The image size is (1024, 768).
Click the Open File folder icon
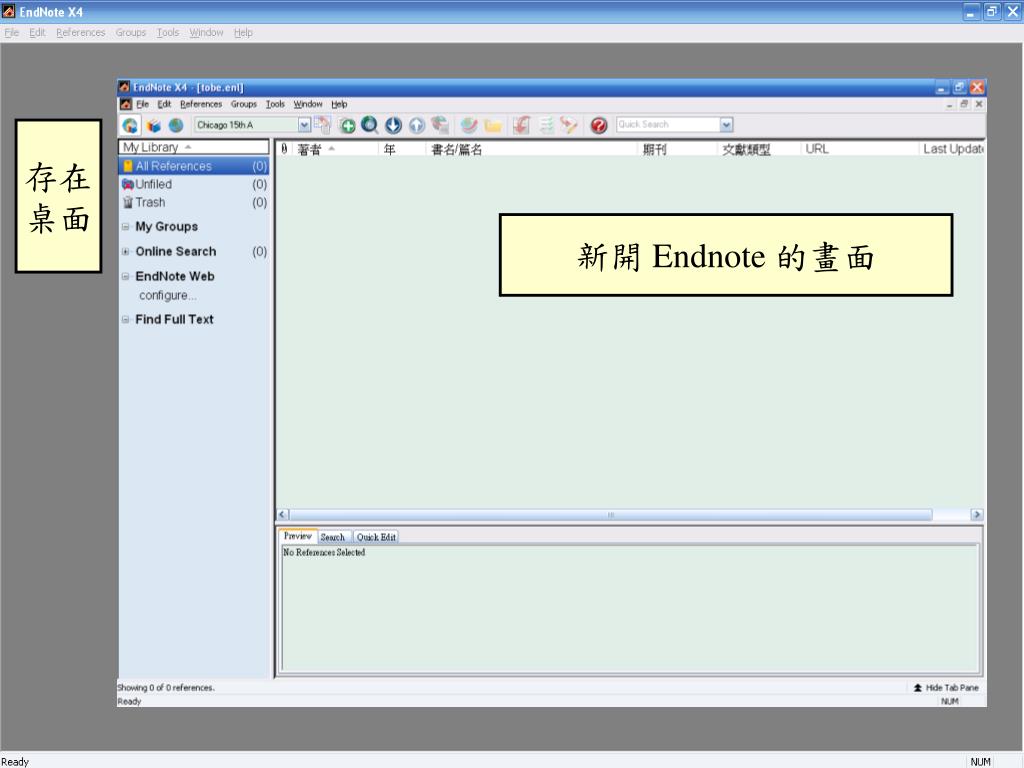tap(493, 125)
